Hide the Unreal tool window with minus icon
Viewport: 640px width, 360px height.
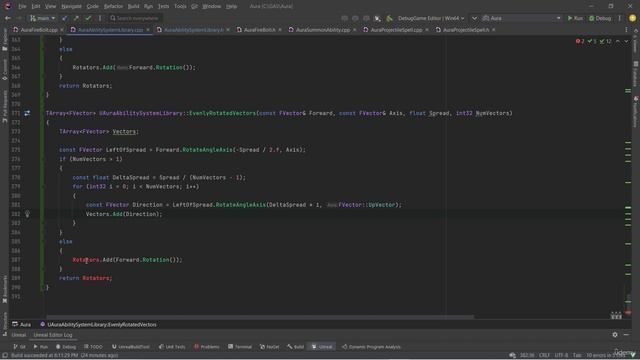click(x=626, y=335)
